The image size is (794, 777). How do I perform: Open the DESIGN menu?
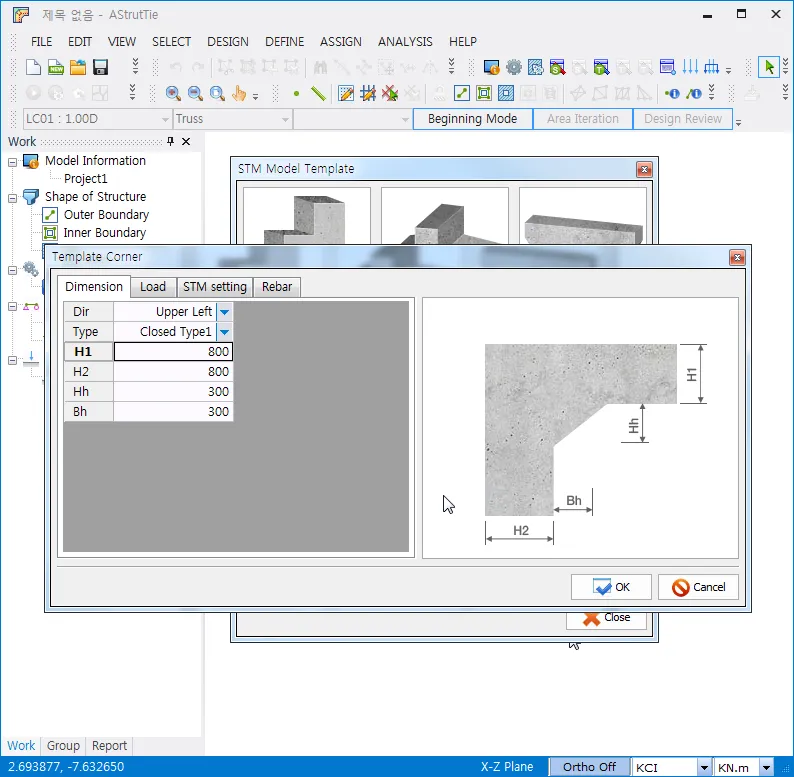(x=228, y=42)
